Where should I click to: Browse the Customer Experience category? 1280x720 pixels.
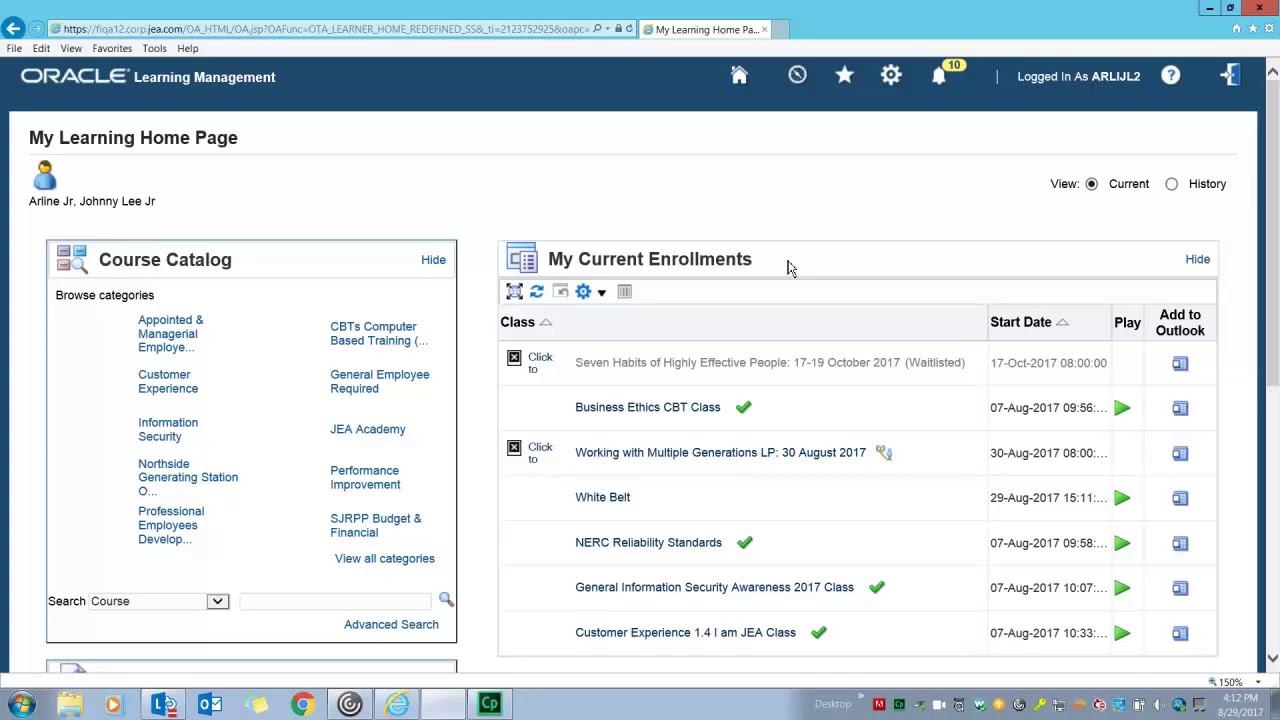[x=168, y=381]
